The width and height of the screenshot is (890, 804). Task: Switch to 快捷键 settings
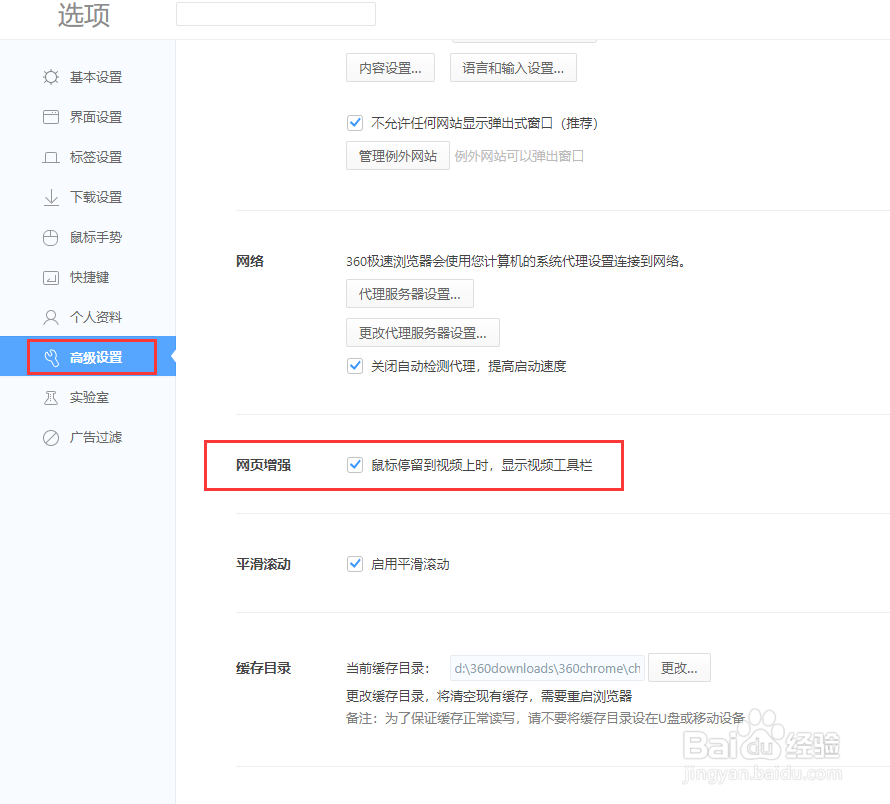(88, 277)
